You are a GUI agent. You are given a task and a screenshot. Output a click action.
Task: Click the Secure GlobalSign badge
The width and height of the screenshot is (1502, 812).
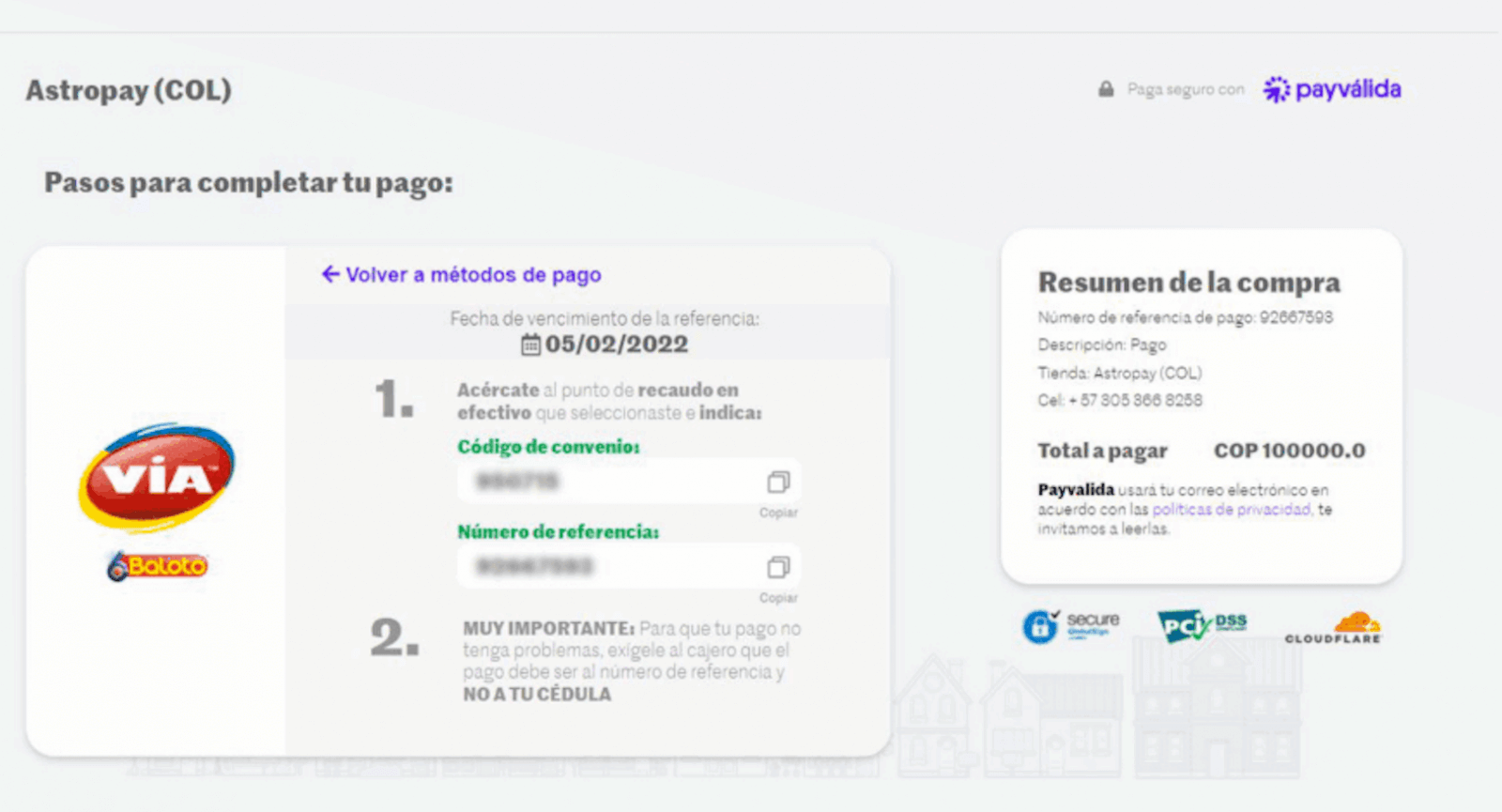[x=1071, y=625]
